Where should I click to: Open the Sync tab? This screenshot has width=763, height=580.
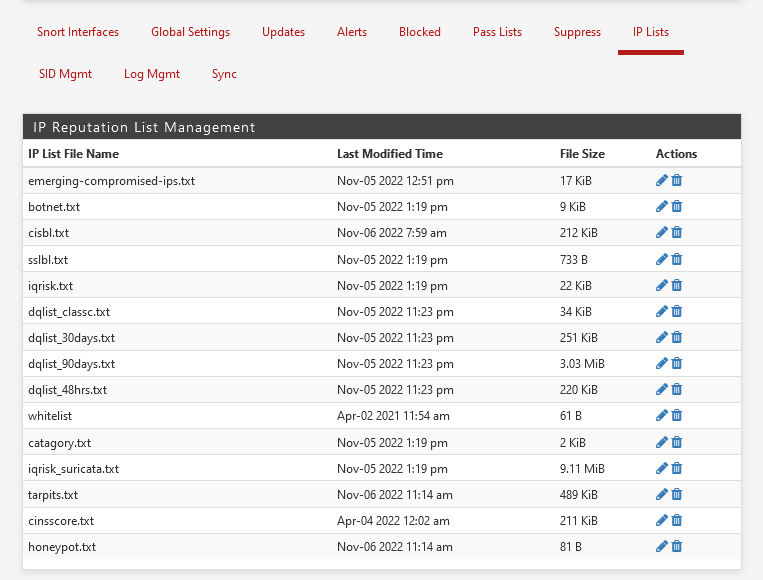pyautogui.click(x=224, y=74)
